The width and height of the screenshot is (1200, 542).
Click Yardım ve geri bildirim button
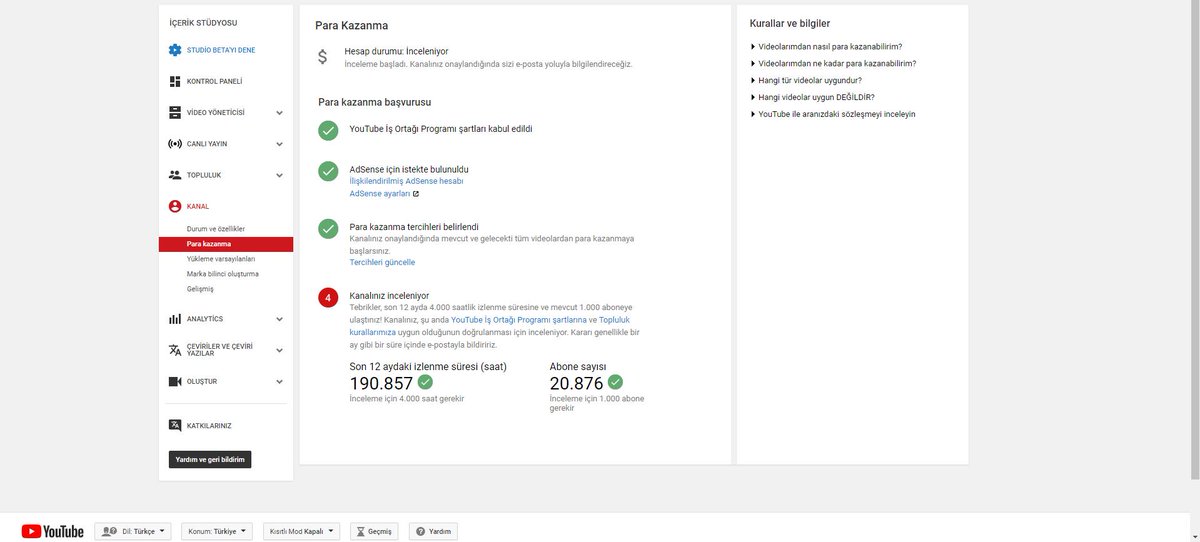[210, 460]
